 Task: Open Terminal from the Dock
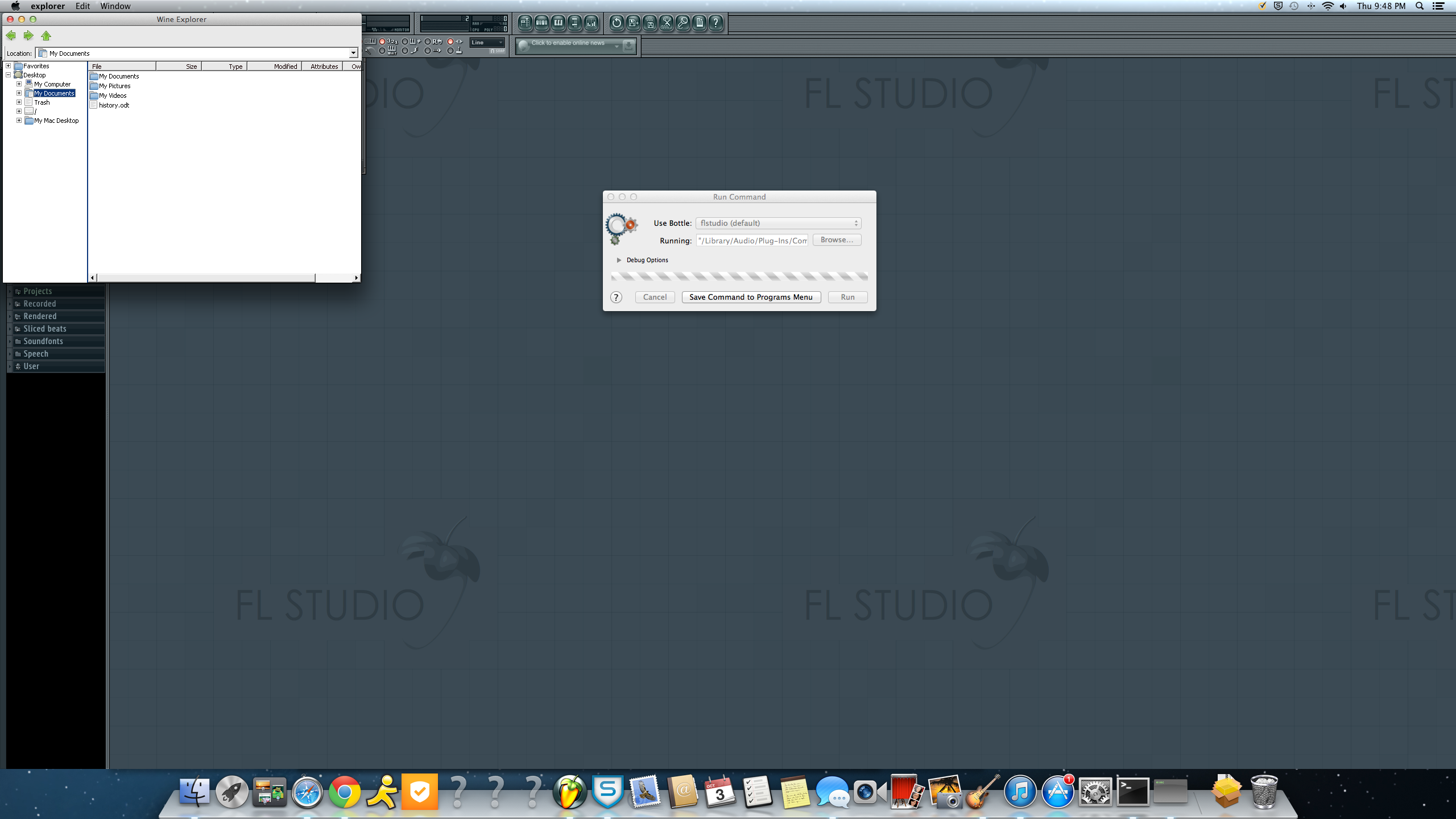(x=1132, y=792)
